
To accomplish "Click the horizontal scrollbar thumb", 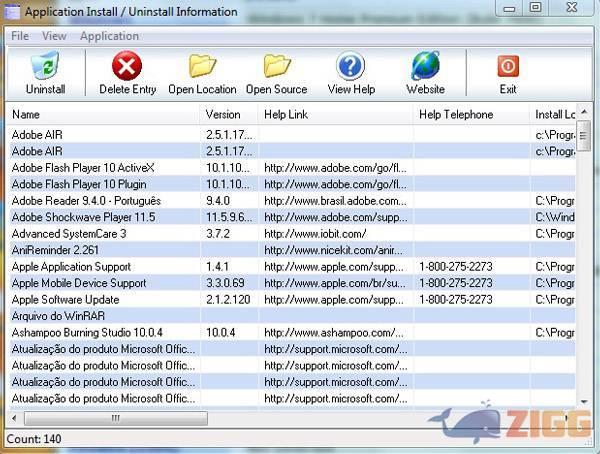I will click(x=115, y=419).
